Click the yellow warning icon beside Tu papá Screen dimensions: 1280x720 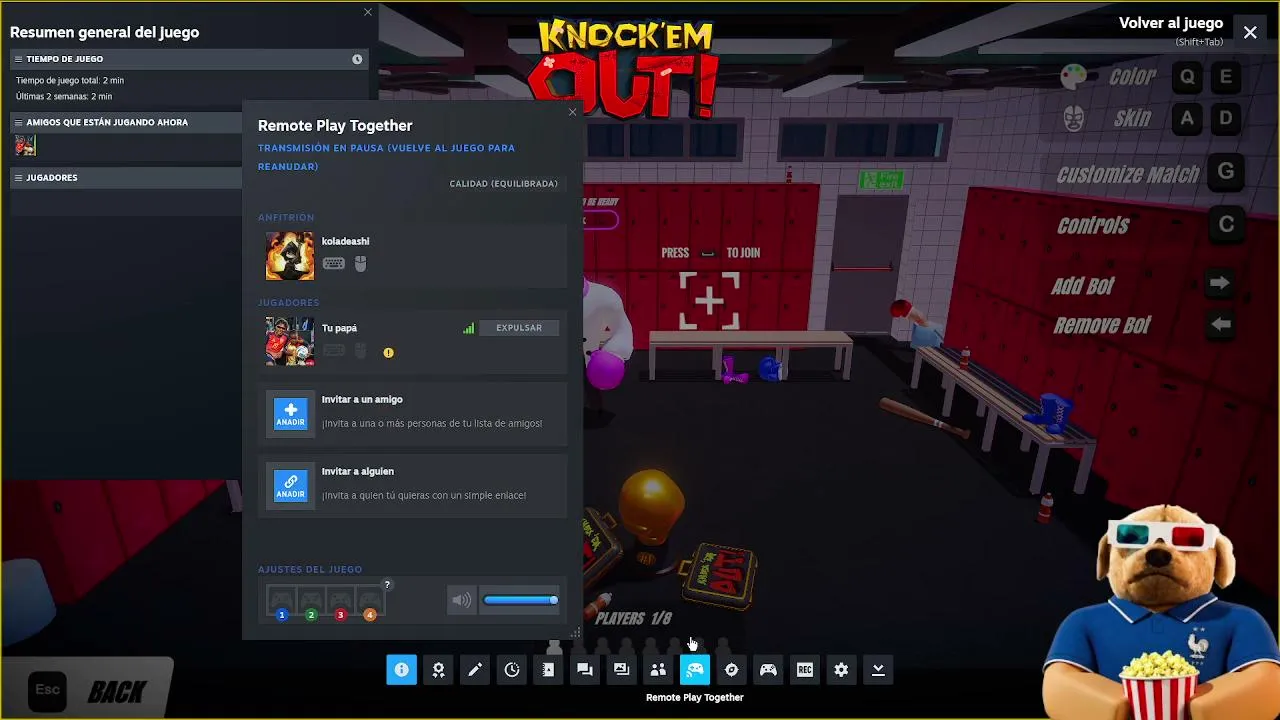(x=388, y=352)
